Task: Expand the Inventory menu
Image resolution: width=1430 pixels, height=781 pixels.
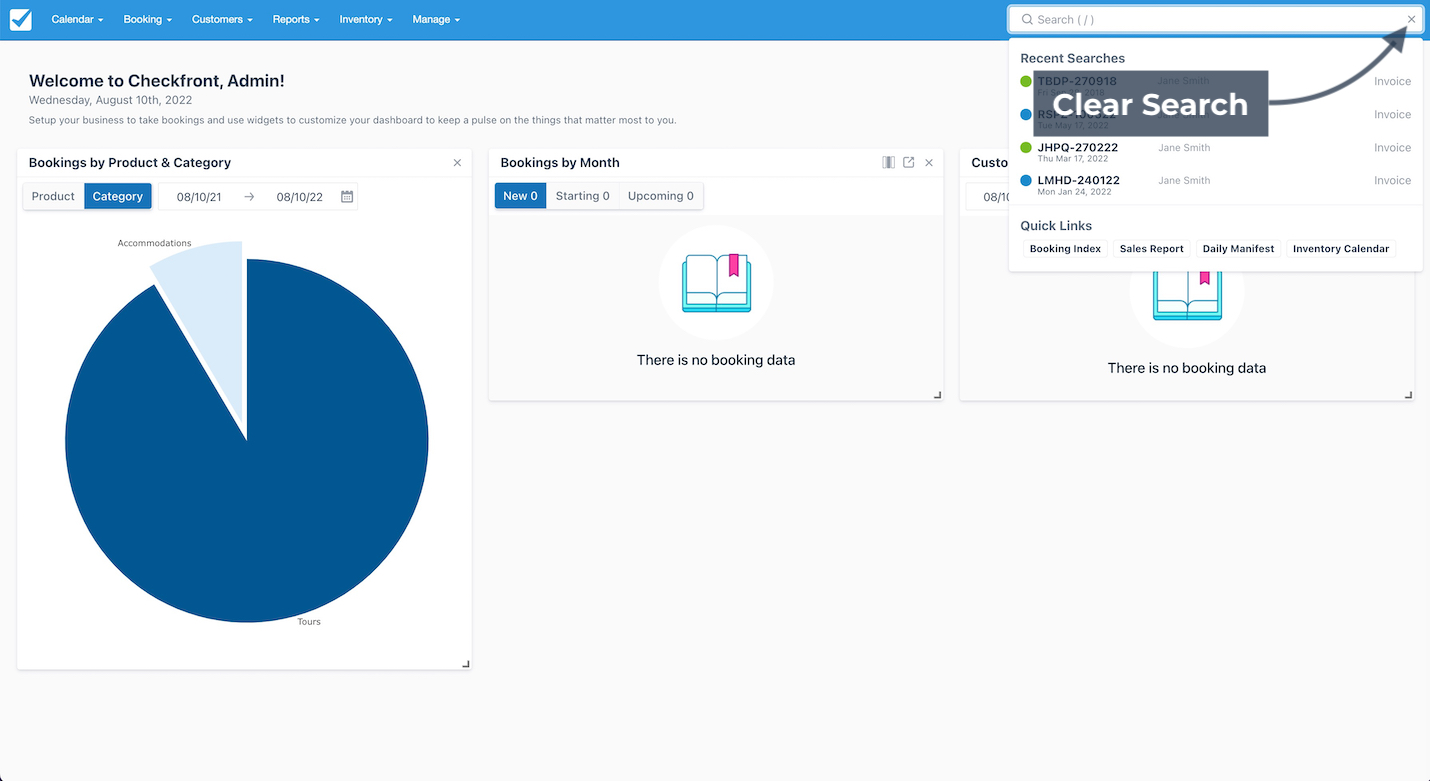Action: click(365, 19)
